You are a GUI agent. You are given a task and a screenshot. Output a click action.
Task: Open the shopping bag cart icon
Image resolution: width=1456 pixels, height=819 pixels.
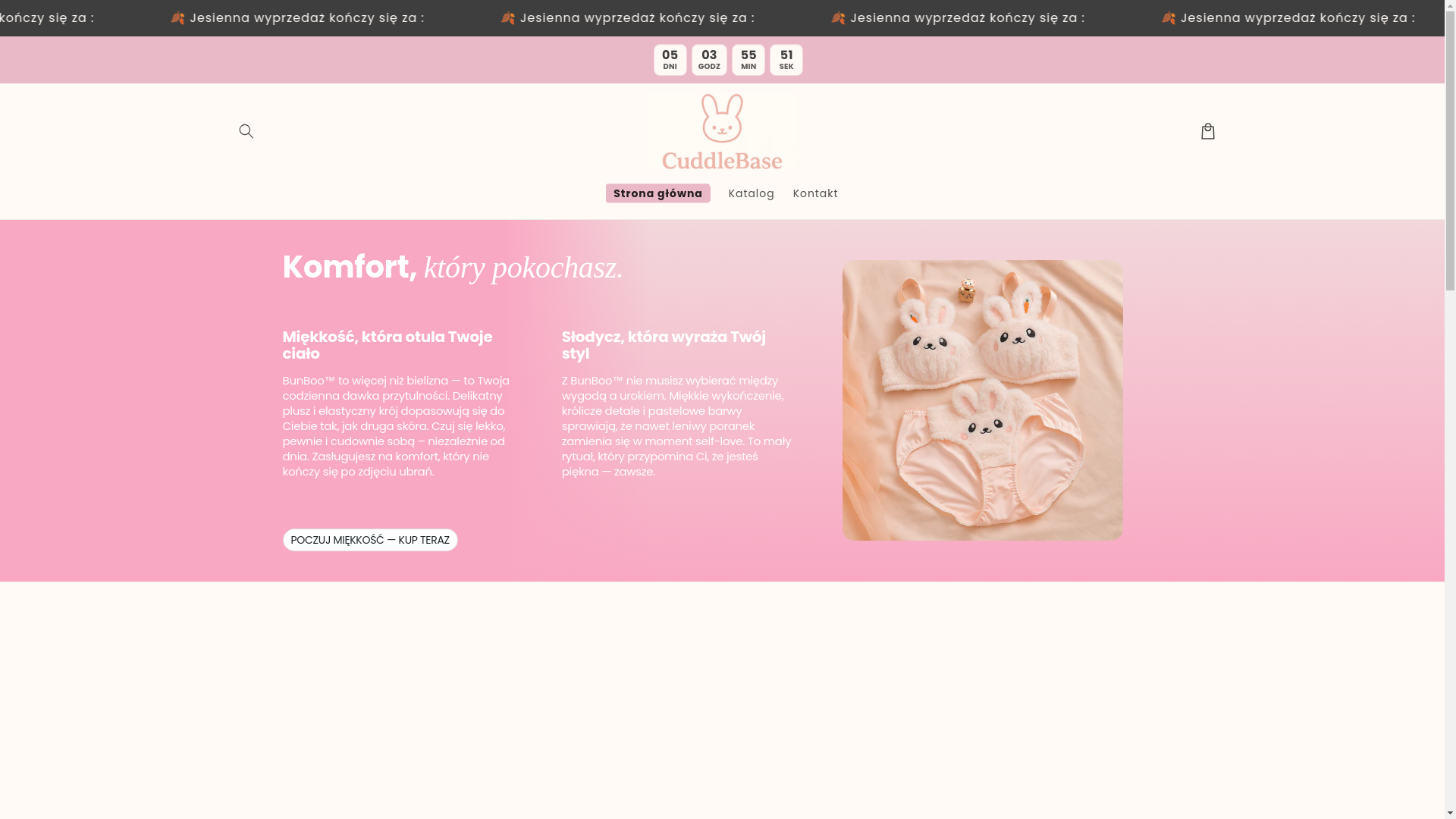[1207, 131]
